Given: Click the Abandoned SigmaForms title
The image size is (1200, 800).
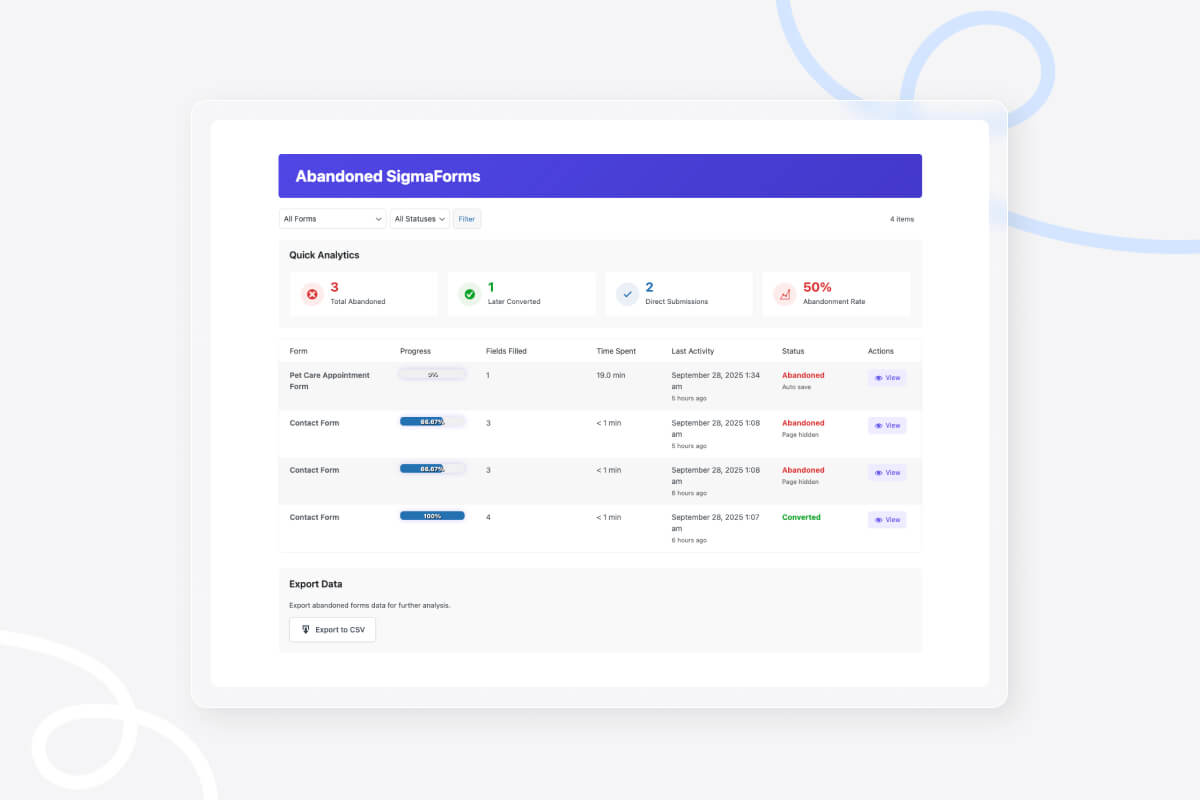Looking at the screenshot, I should (388, 176).
